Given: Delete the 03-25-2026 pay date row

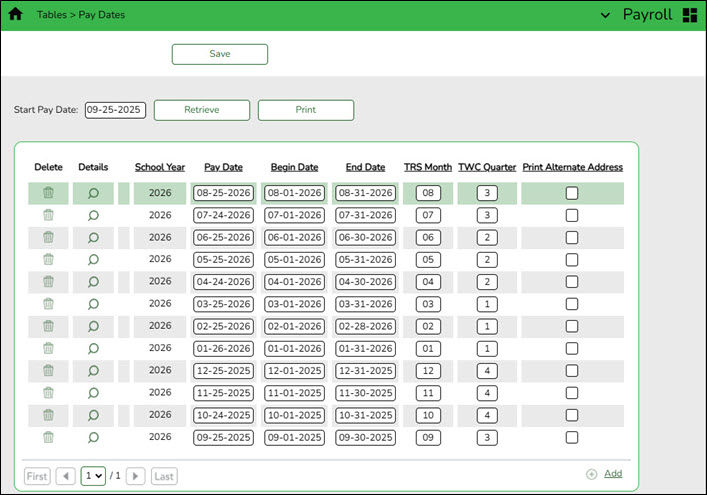Looking at the screenshot, I should pyautogui.click(x=48, y=304).
